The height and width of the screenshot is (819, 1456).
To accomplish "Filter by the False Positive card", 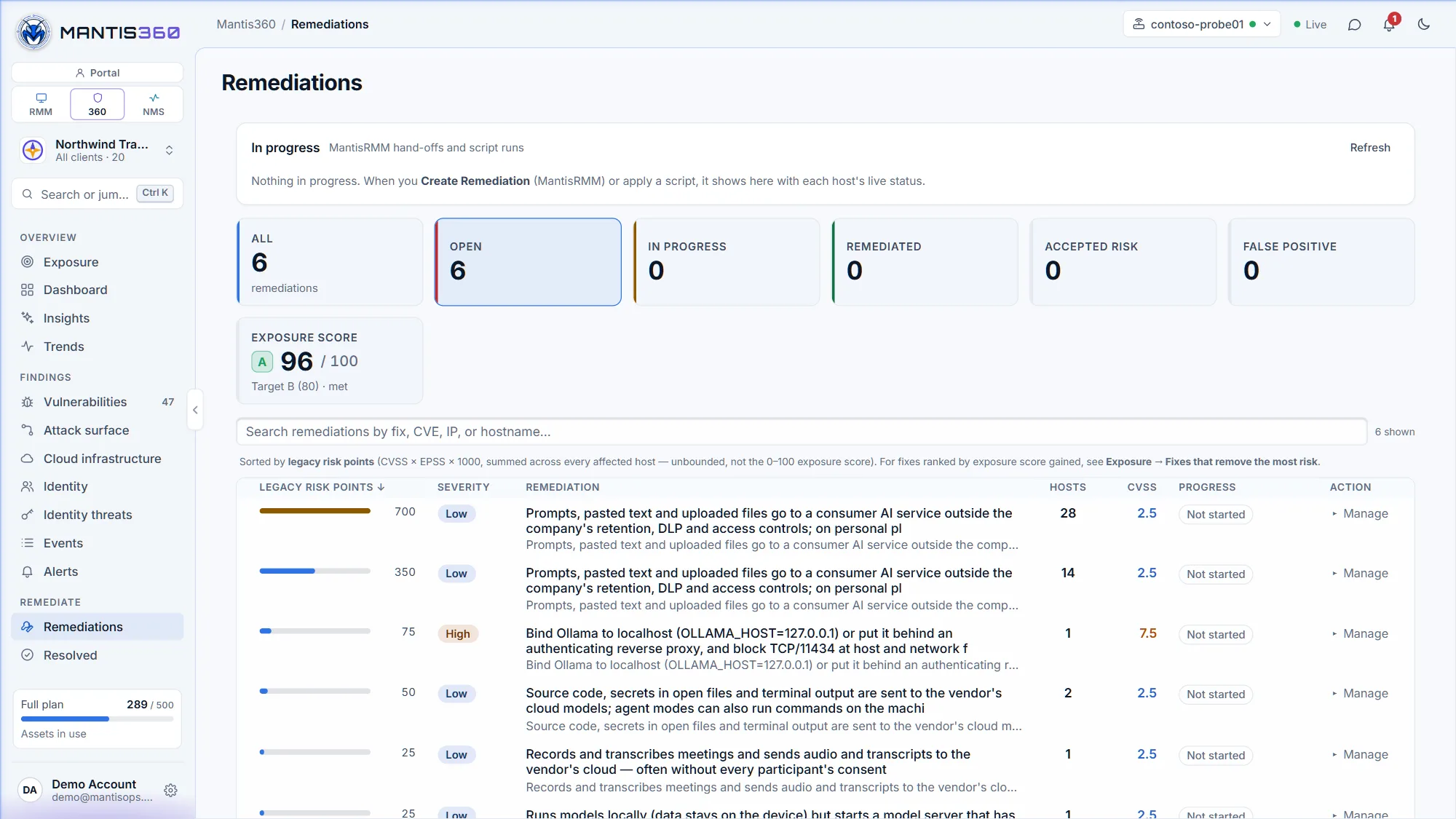I will pos(1321,262).
